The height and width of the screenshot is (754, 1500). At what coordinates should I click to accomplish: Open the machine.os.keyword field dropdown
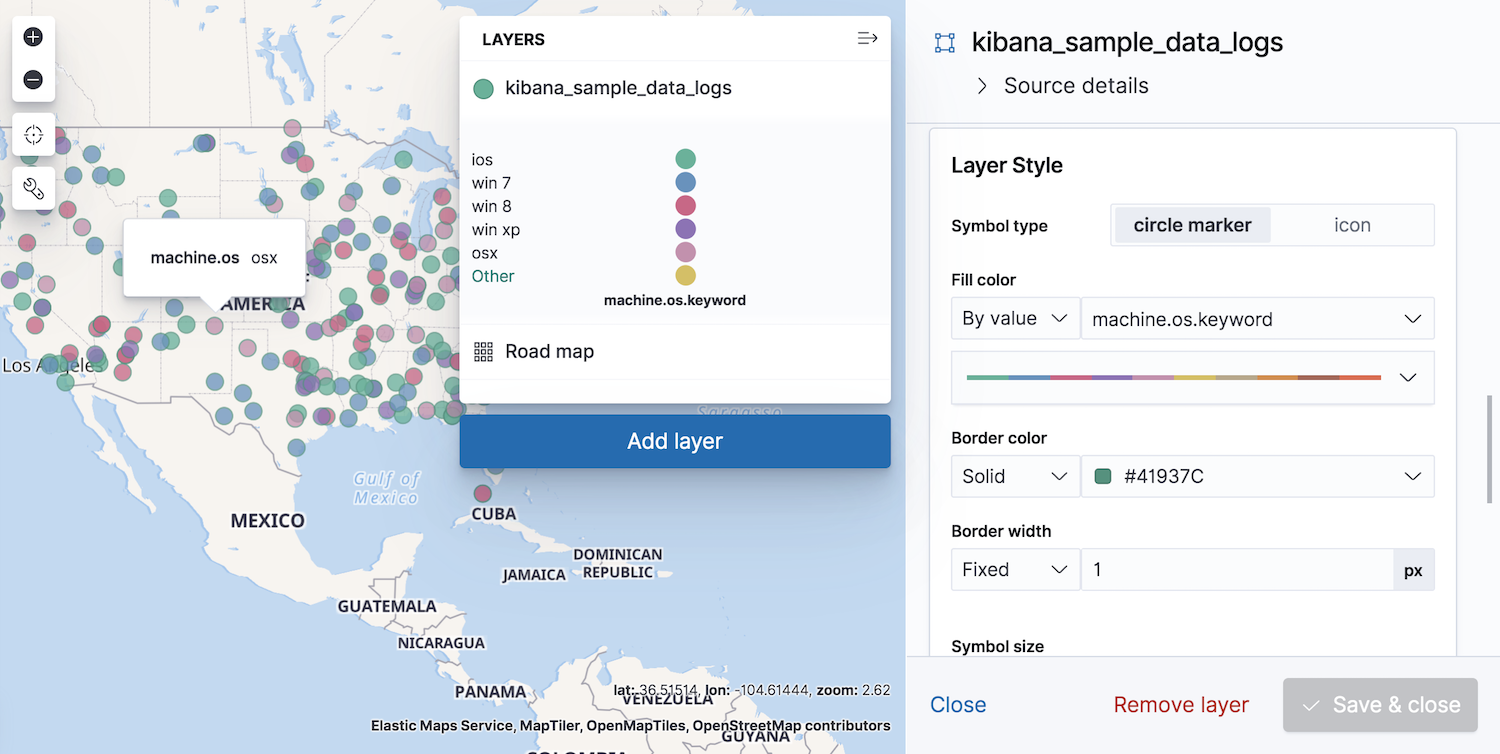[x=1258, y=318]
